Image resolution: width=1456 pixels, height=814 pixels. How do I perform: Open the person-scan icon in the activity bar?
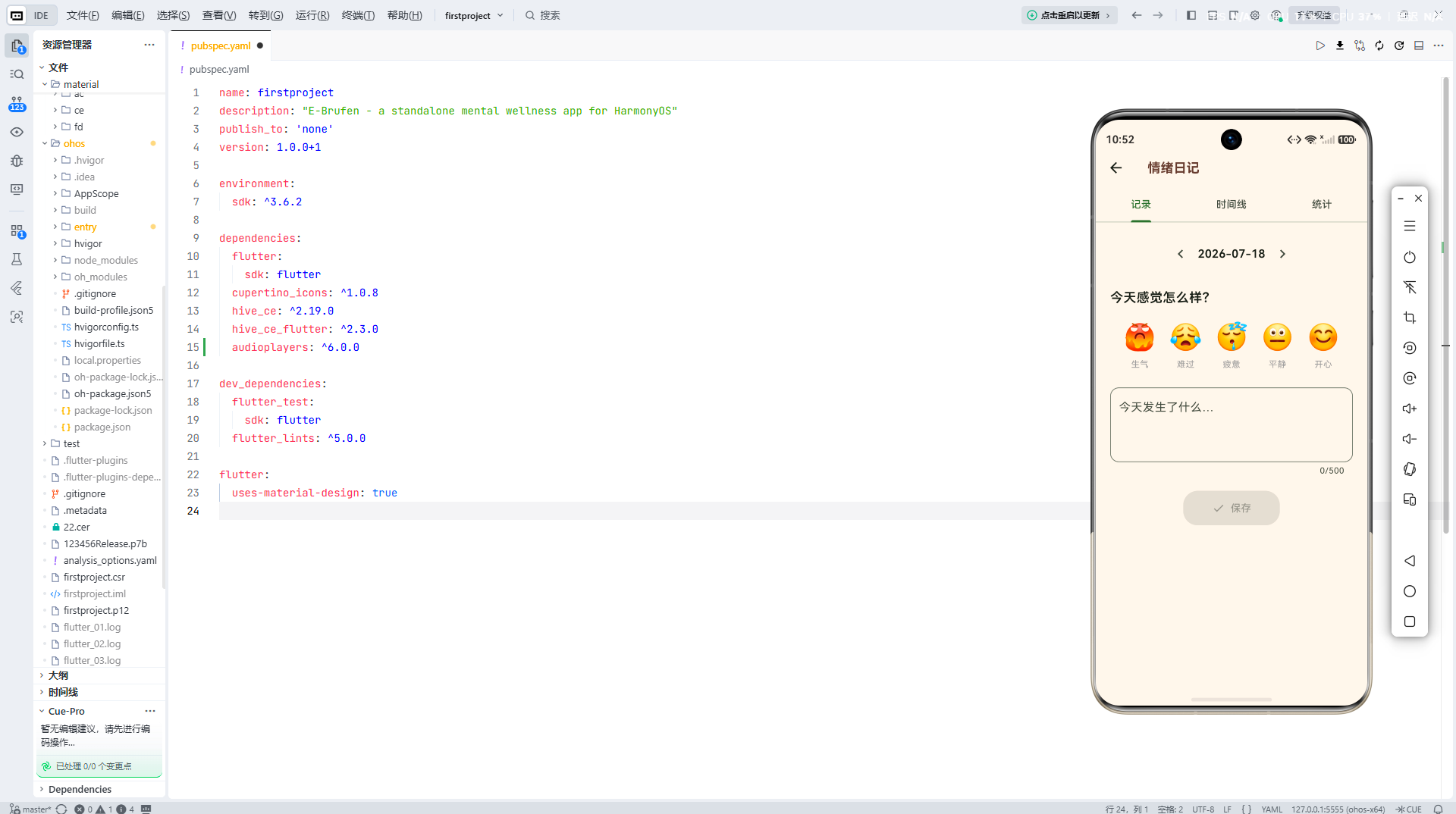pyautogui.click(x=17, y=317)
